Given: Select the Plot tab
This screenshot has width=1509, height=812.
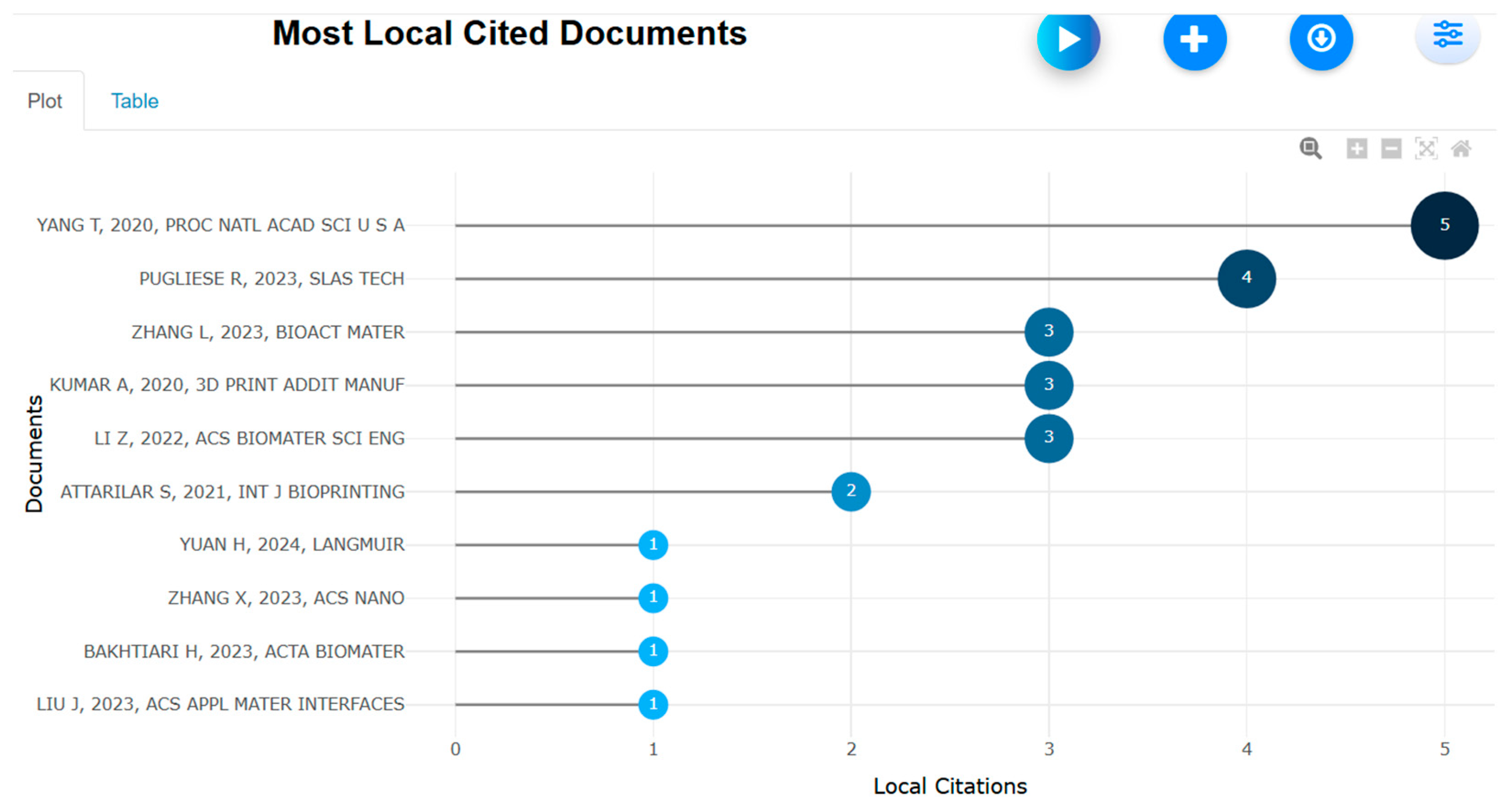Looking at the screenshot, I should (44, 101).
